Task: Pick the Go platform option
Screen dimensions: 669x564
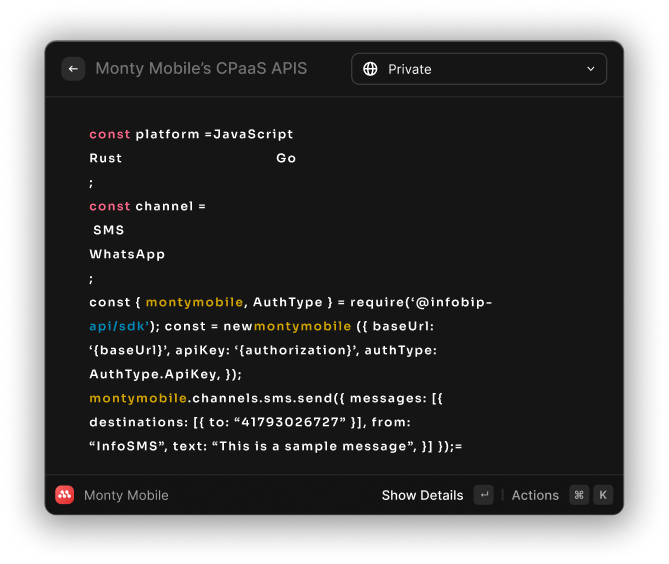Action: (x=286, y=158)
